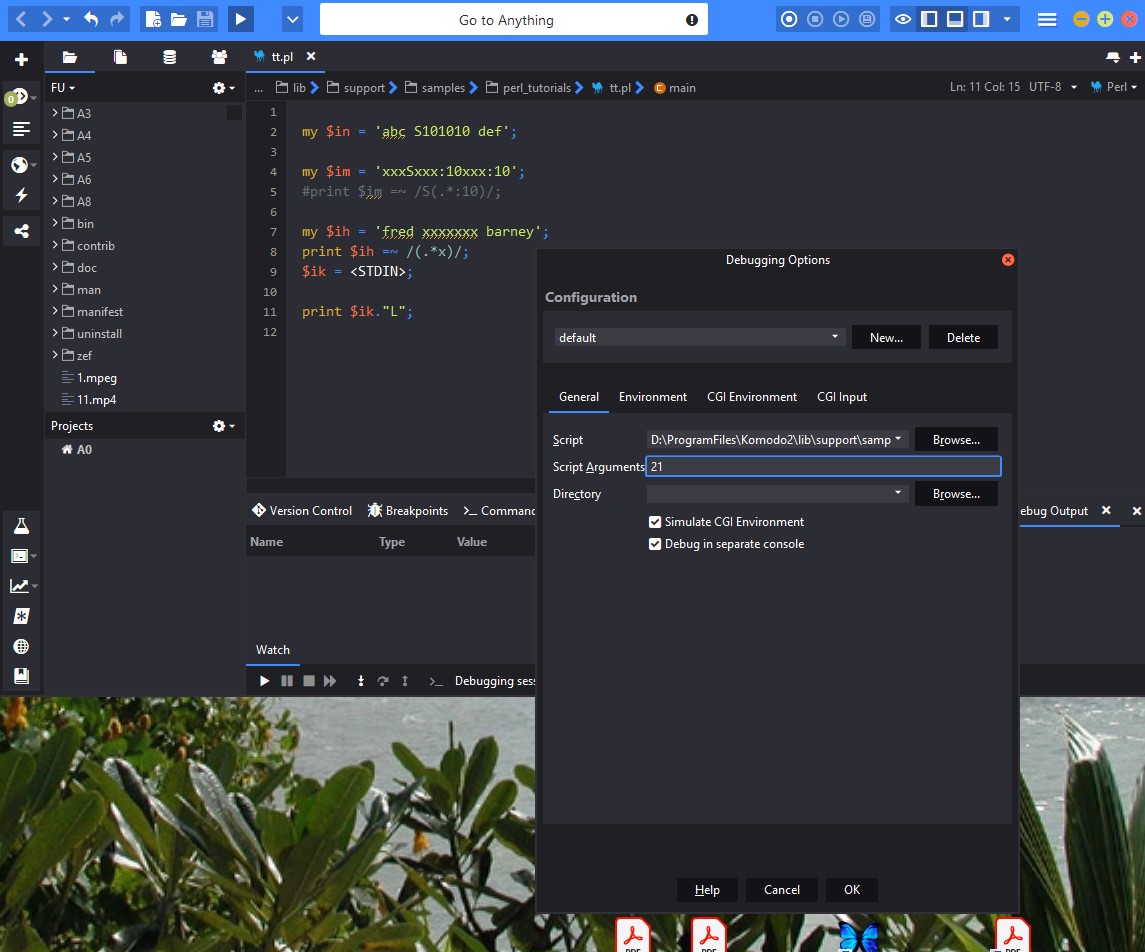Click the lightning bolt icon in sidebar

(x=21, y=195)
